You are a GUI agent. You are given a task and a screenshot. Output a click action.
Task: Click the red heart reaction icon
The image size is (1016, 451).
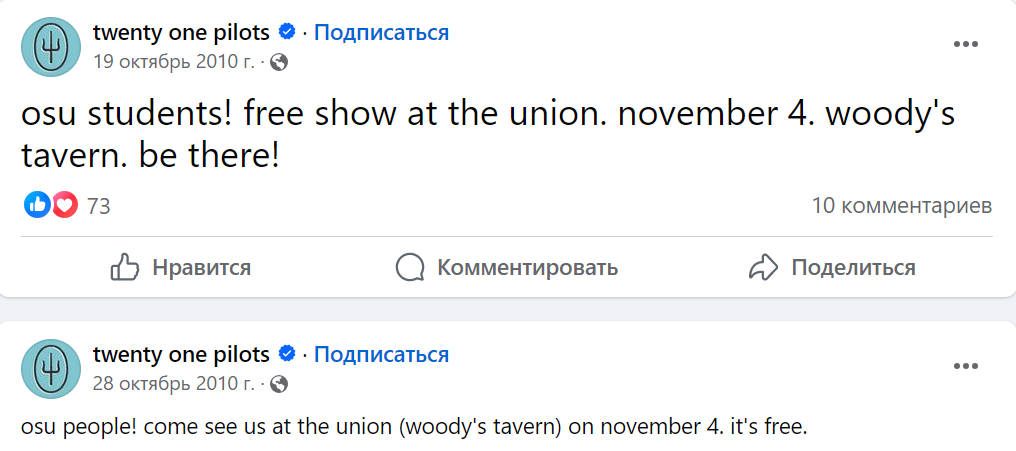[x=65, y=206]
